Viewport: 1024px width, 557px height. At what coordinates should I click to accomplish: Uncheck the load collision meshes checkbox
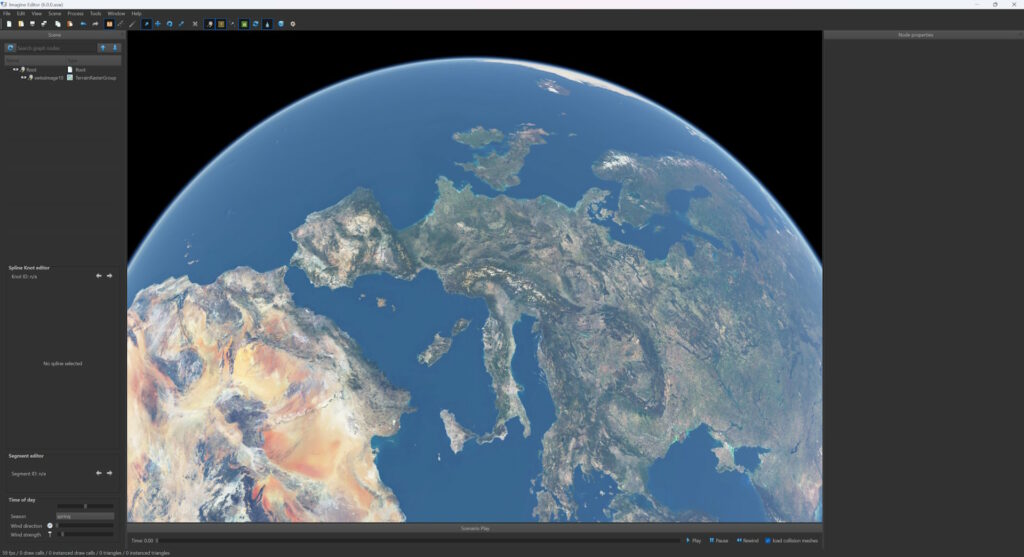(x=767, y=541)
